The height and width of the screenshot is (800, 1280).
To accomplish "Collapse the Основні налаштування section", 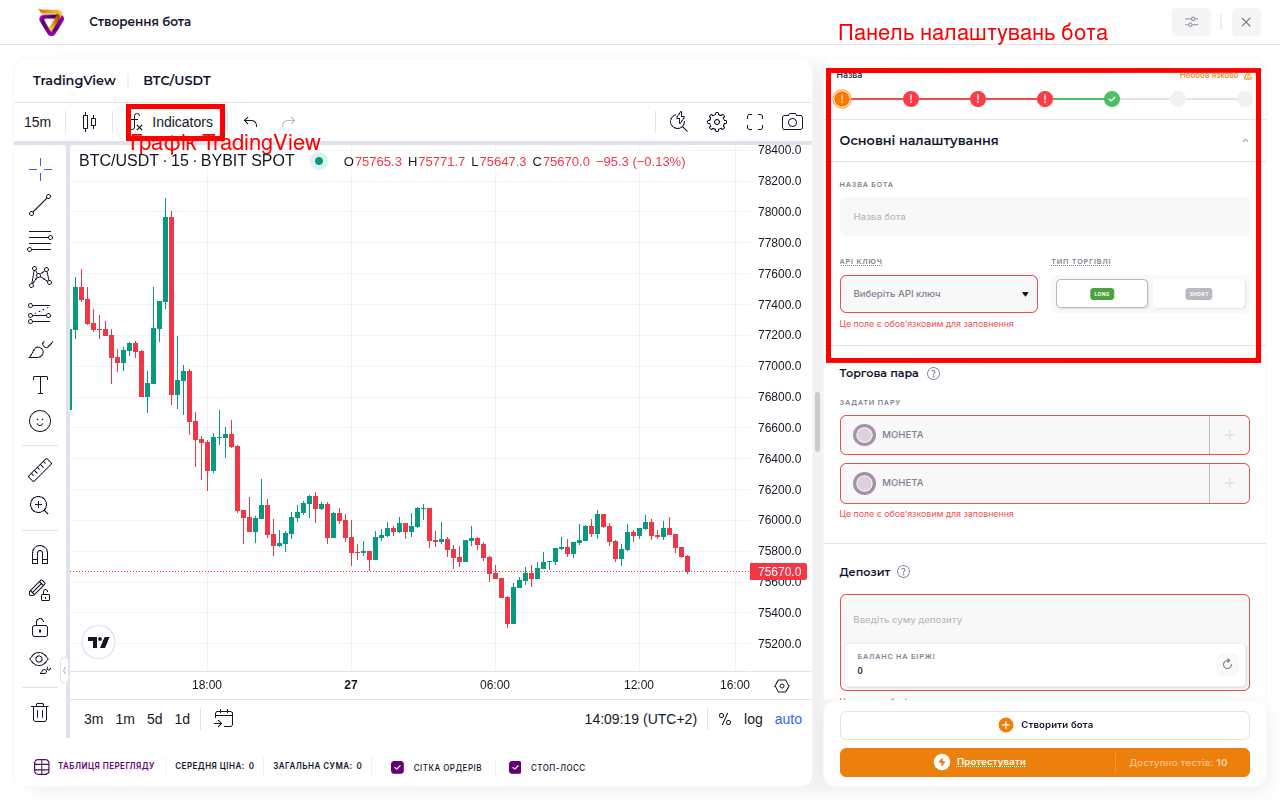I will 1245,141.
